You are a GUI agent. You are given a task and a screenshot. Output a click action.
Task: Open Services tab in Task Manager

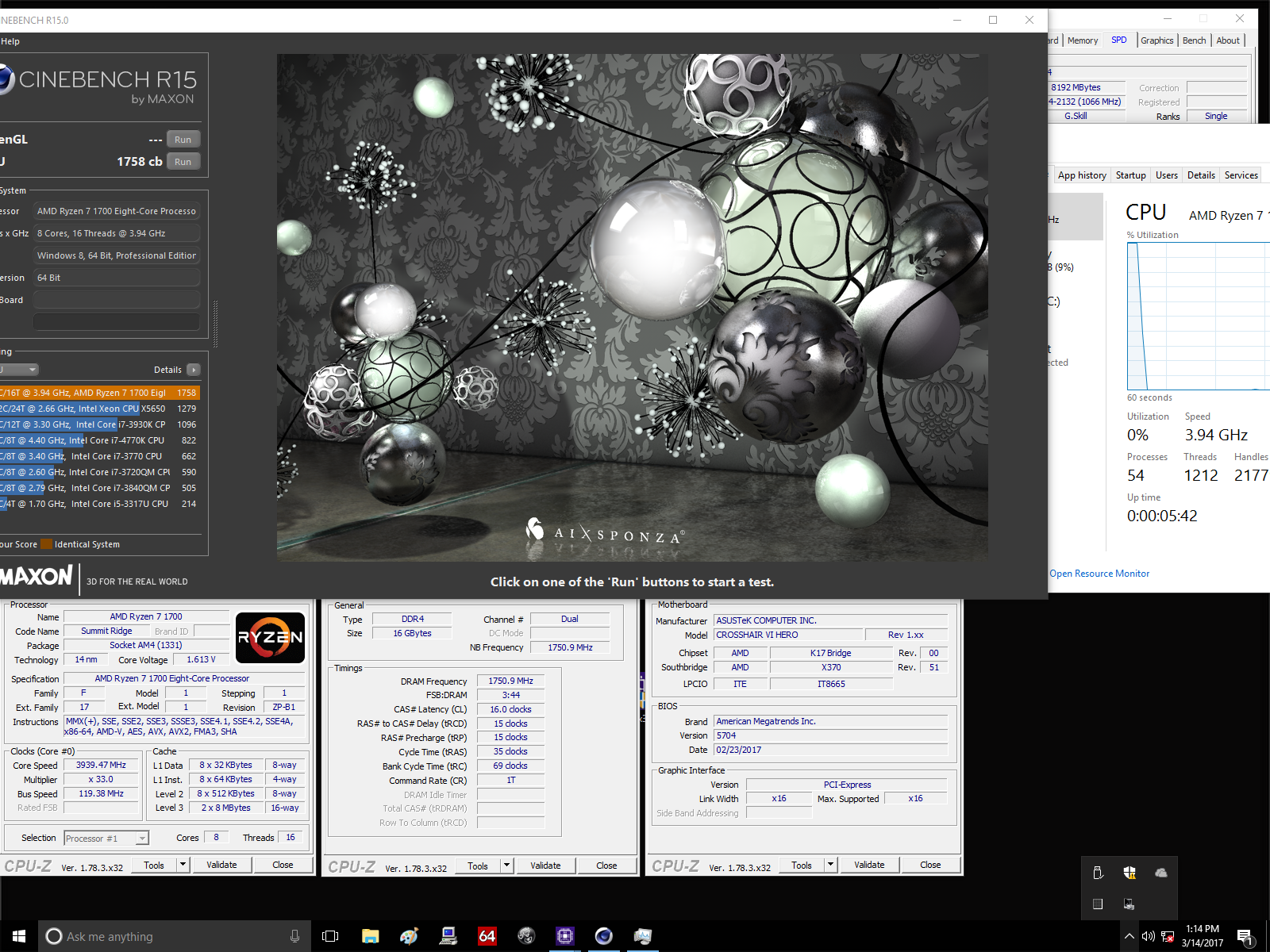point(1241,175)
